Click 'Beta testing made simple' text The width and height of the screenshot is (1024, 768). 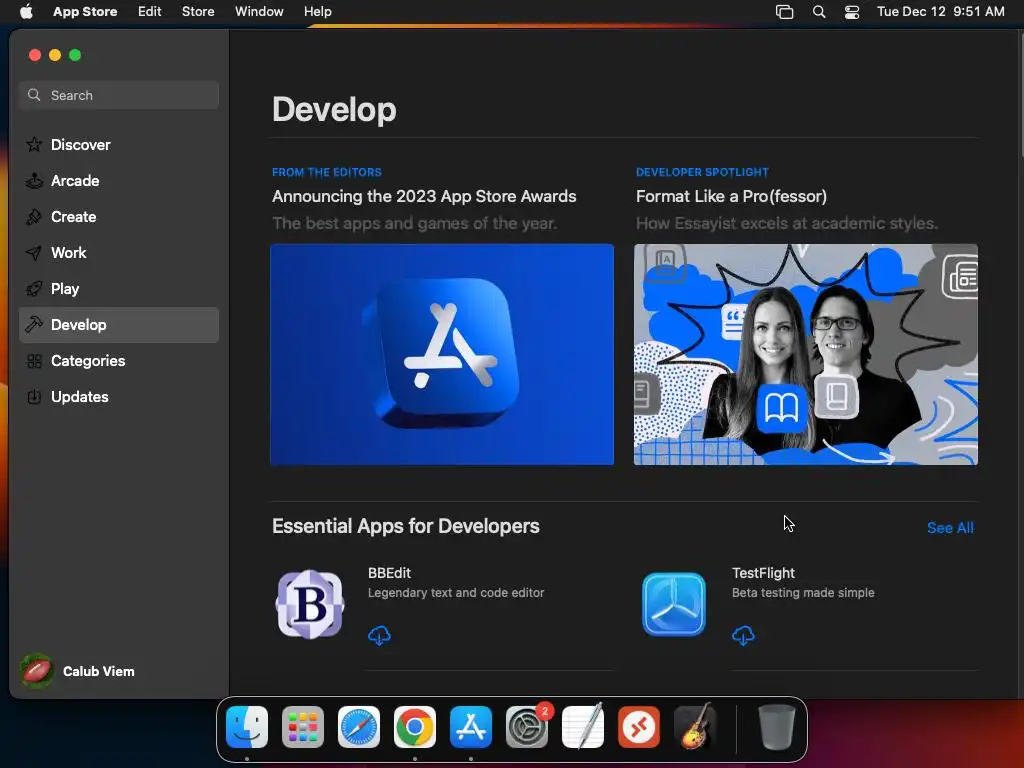(803, 593)
